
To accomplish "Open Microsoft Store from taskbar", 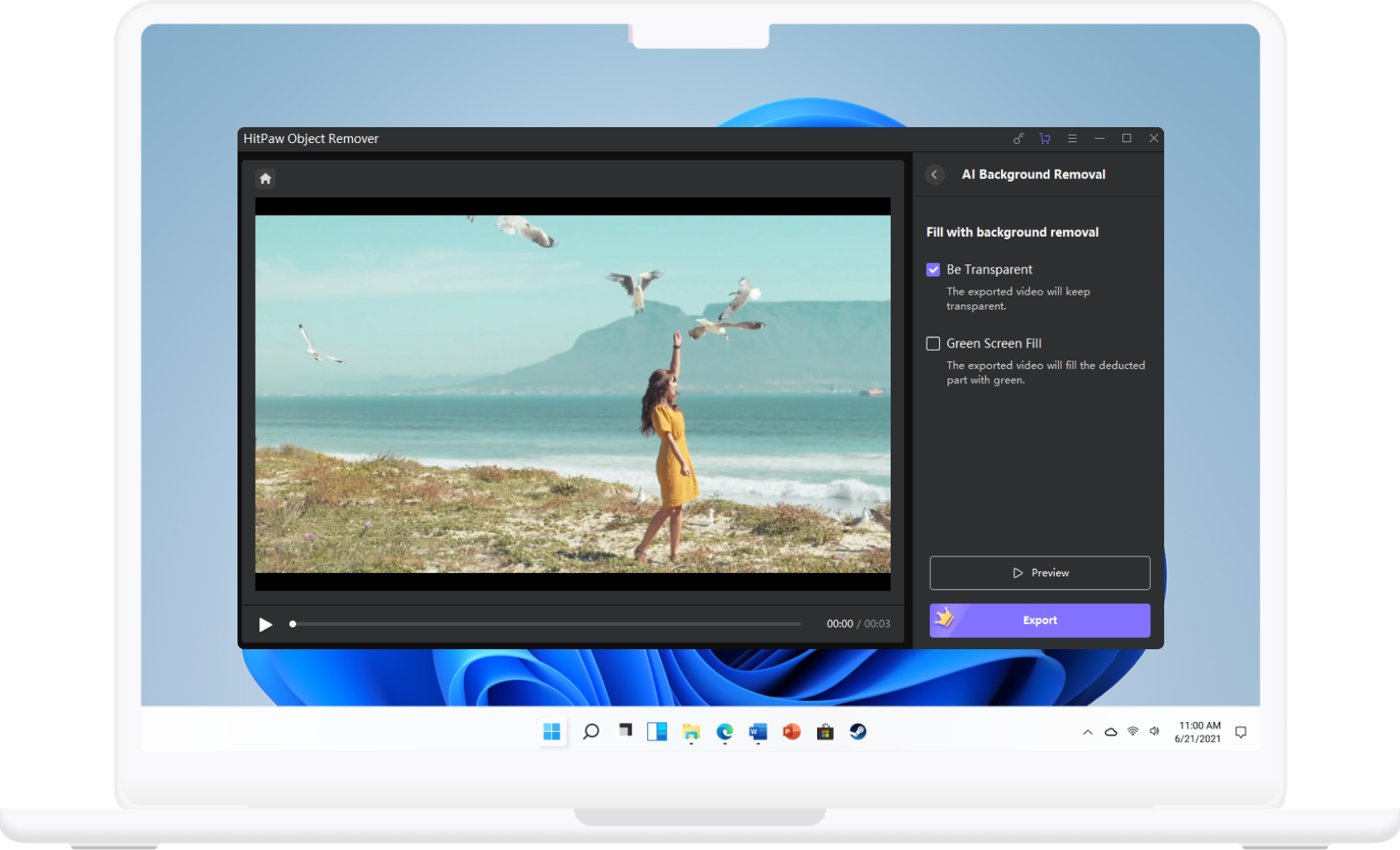I will (x=825, y=732).
